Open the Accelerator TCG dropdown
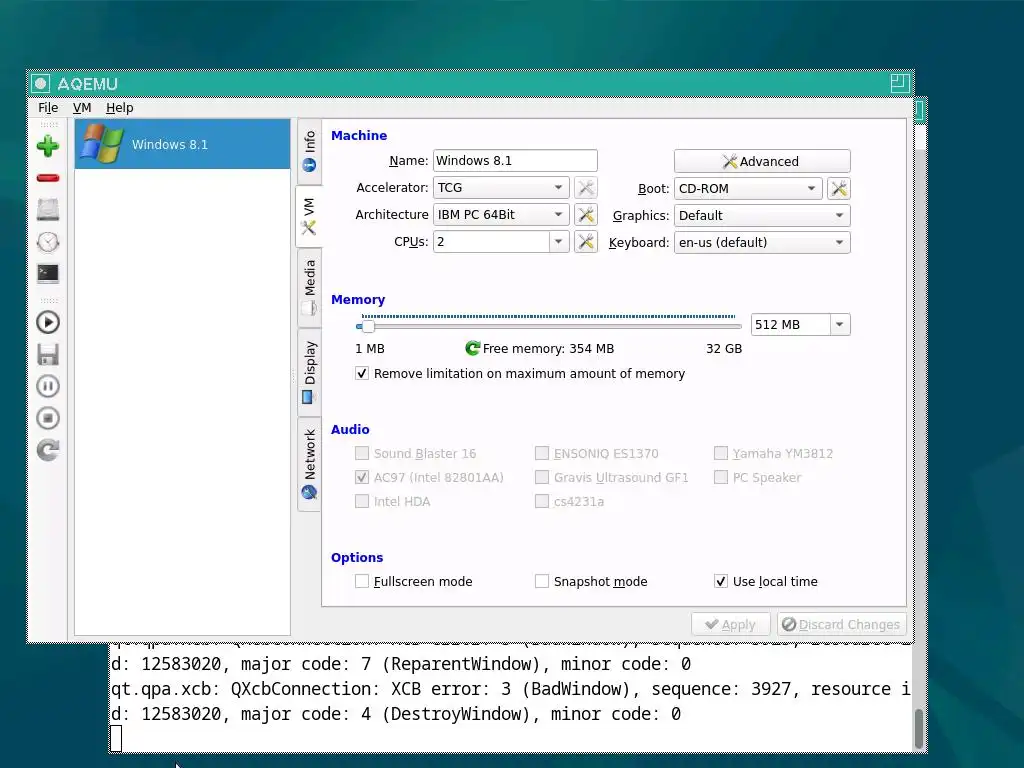The height and width of the screenshot is (768, 1024). 501,188
